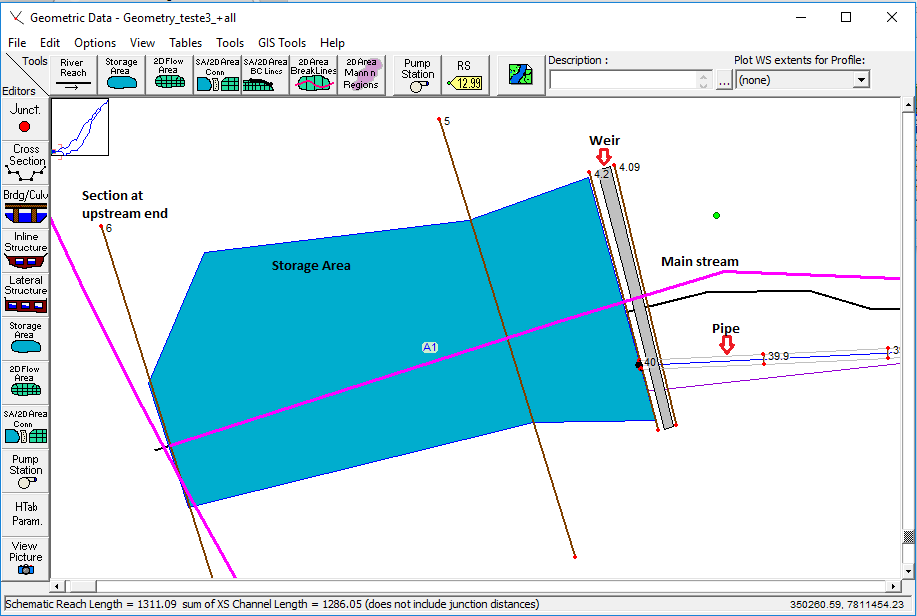The image size is (917, 616).
Task: Click the RS river station tool
Action: pos(464,74)
